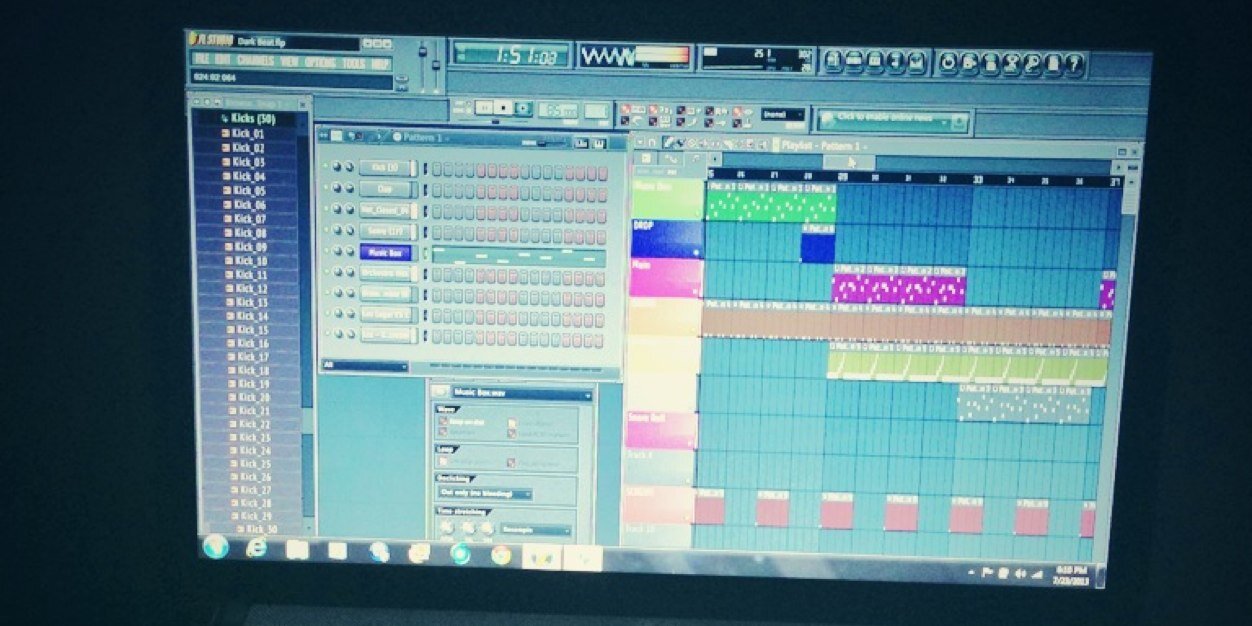Open Internet Explorer from the taskbar
This screenshot has height=626, width=1252.
[257, 548]
